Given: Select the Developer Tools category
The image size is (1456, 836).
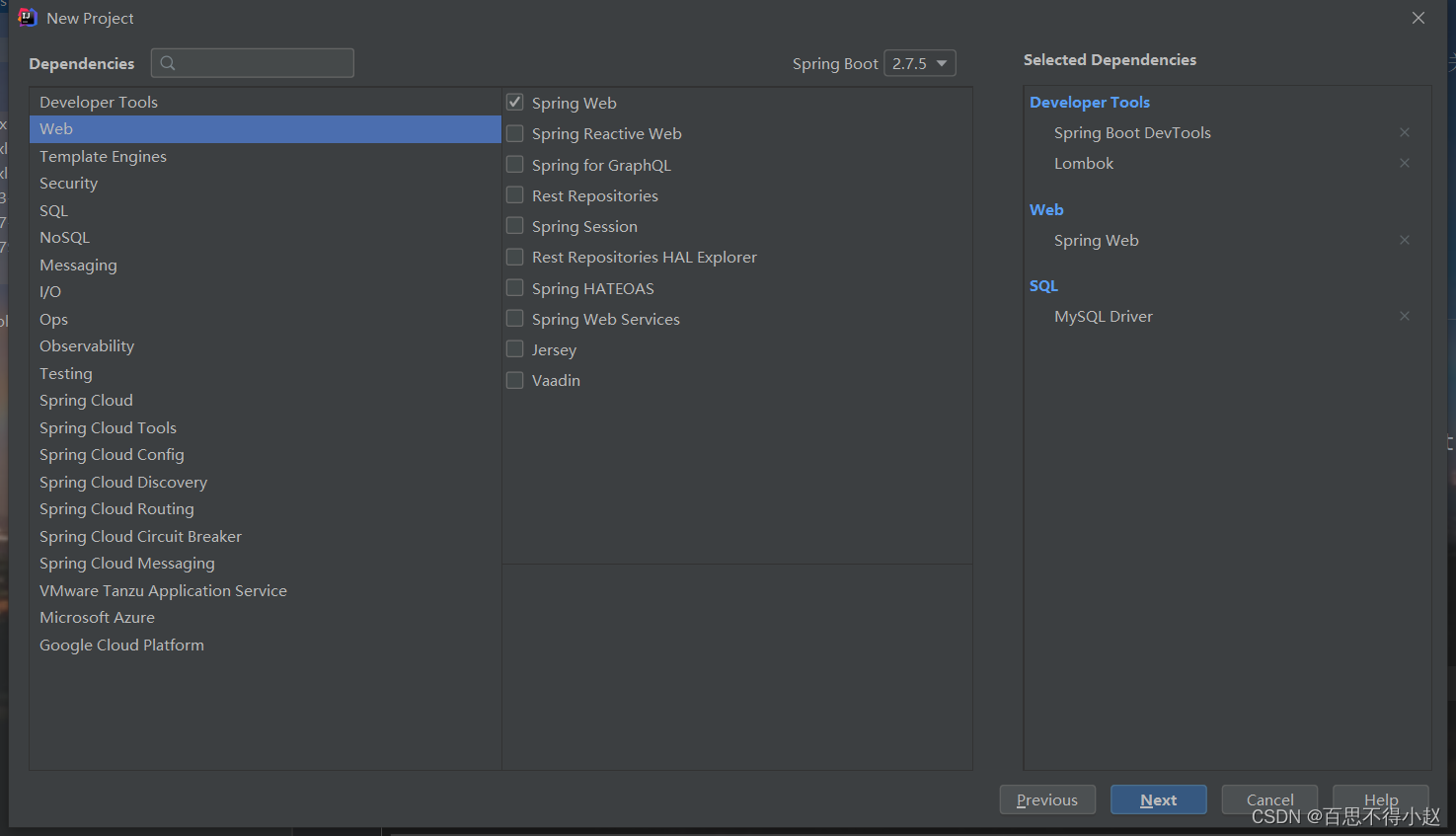Looking at the screenshot, I should point(266,102).
